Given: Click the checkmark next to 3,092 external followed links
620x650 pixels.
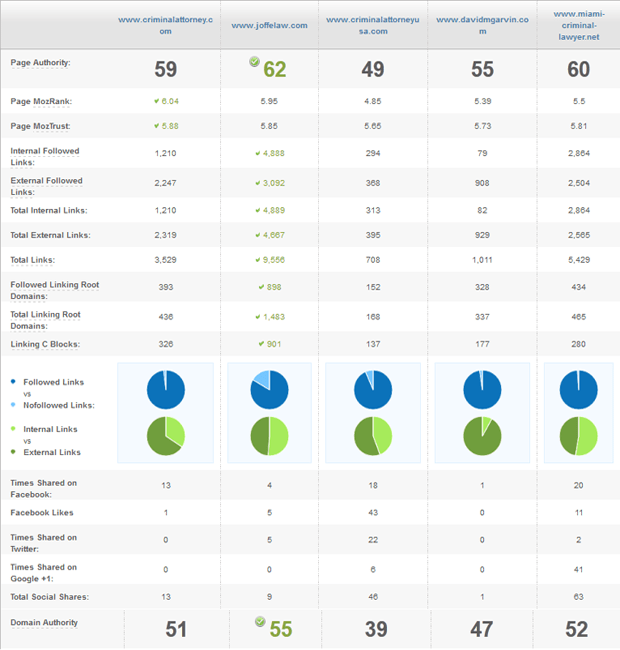Looking at the screenshot, I should pos(258,183).
